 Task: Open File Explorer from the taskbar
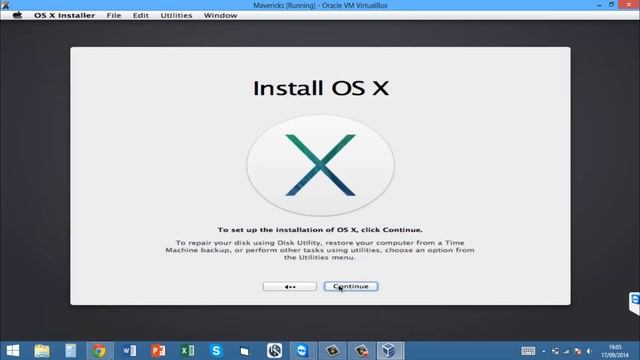click(42, 351)
